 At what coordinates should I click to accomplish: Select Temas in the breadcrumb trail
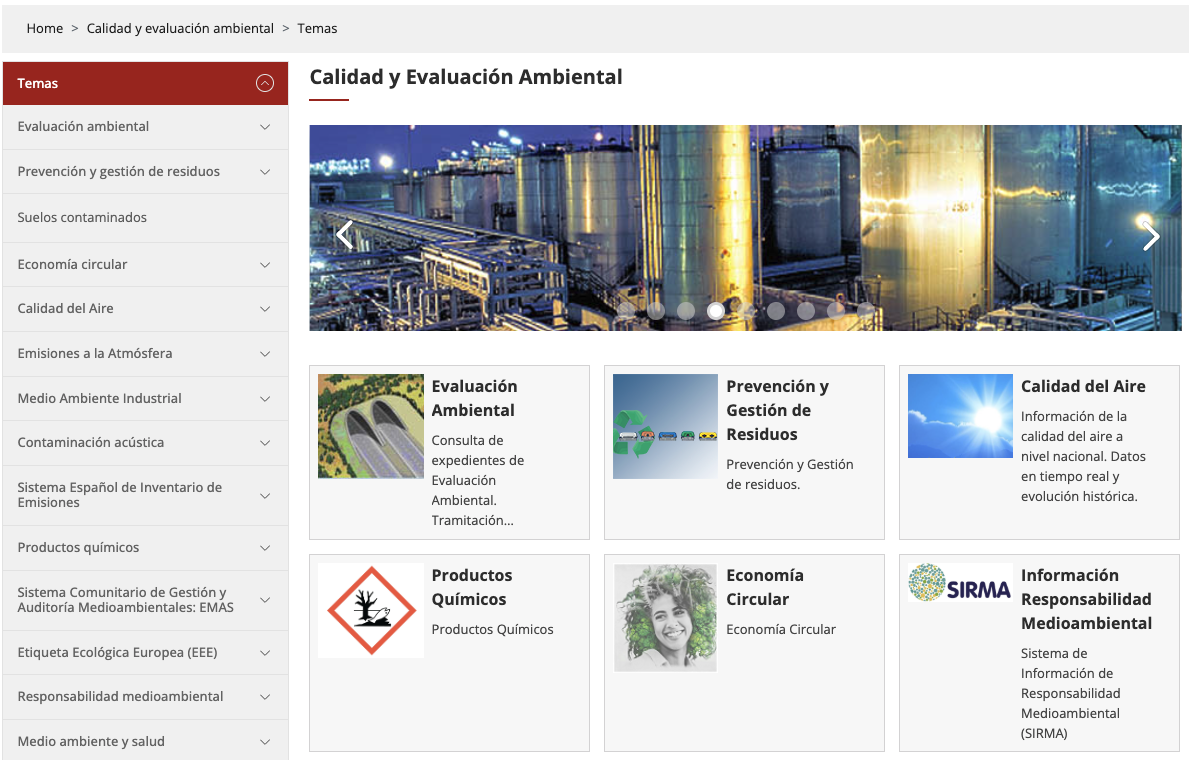(x=317, y=28)
